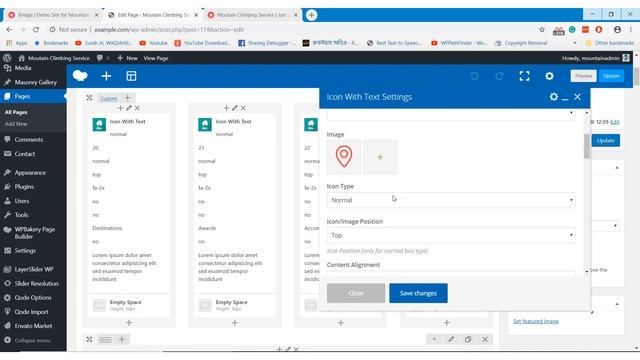Viewport: 640px width, 360px height.
Task: Click the WPBakery cloud logo icon
Action: point(80,76)
